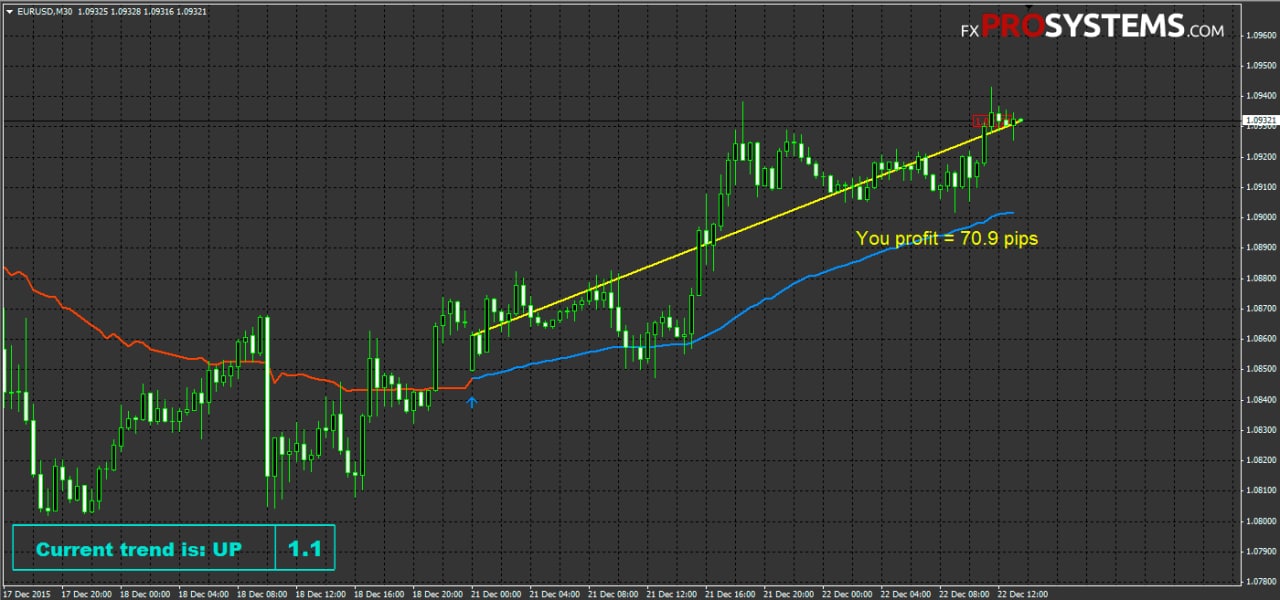The height and width of the screenshot is (600, 1280).
Task: Click the 21 Dec 00:00 time axis label
Action: click(x=496, y=593)
